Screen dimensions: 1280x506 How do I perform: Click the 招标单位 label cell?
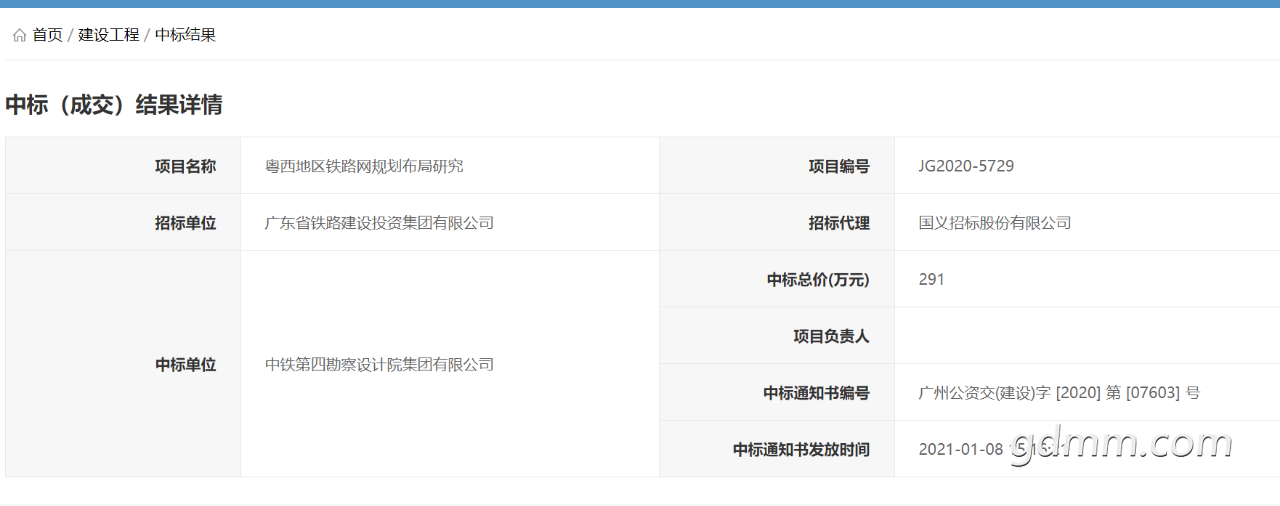pos(185,223)
